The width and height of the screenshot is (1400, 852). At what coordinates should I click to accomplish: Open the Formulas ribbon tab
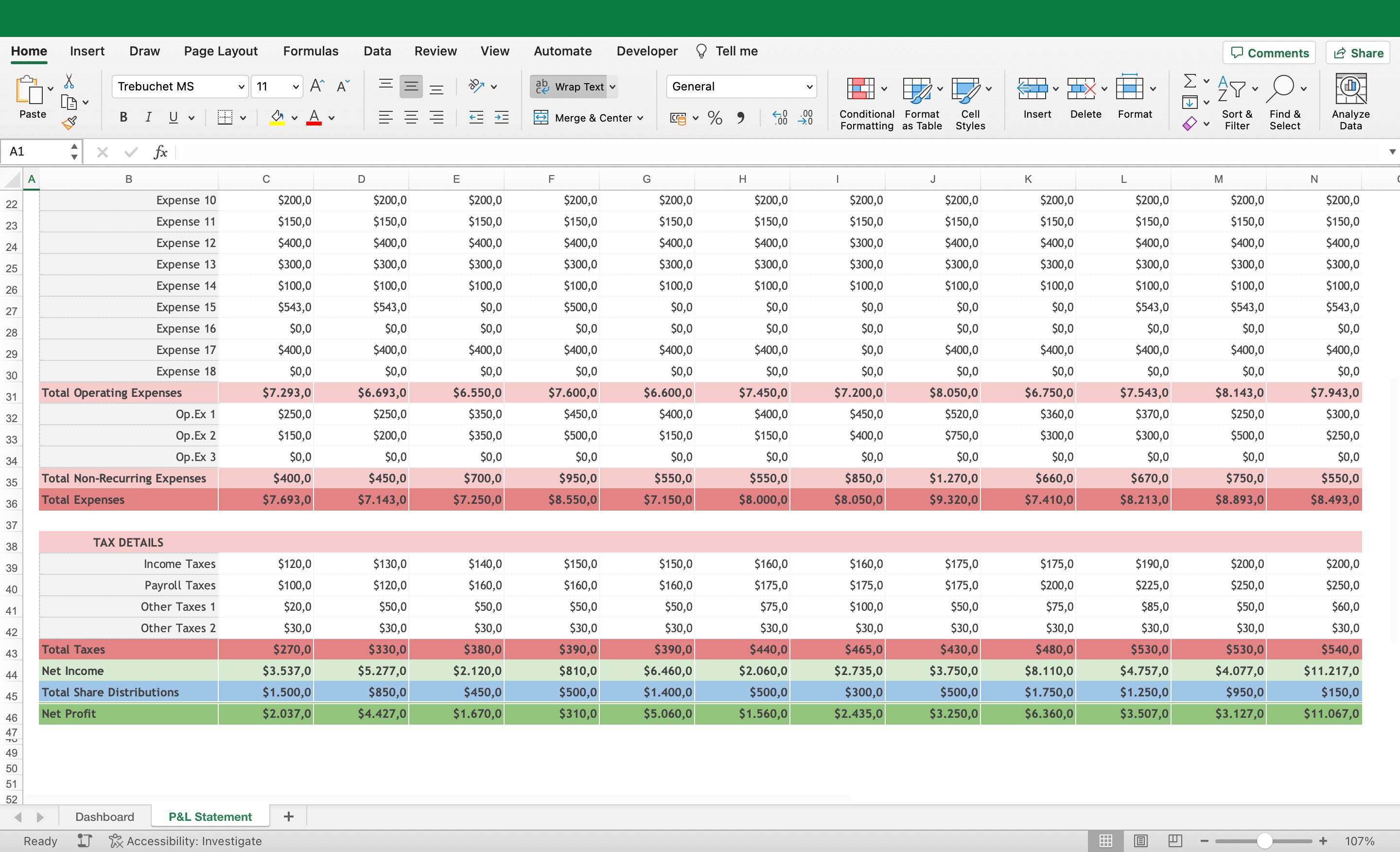(310, 51)
